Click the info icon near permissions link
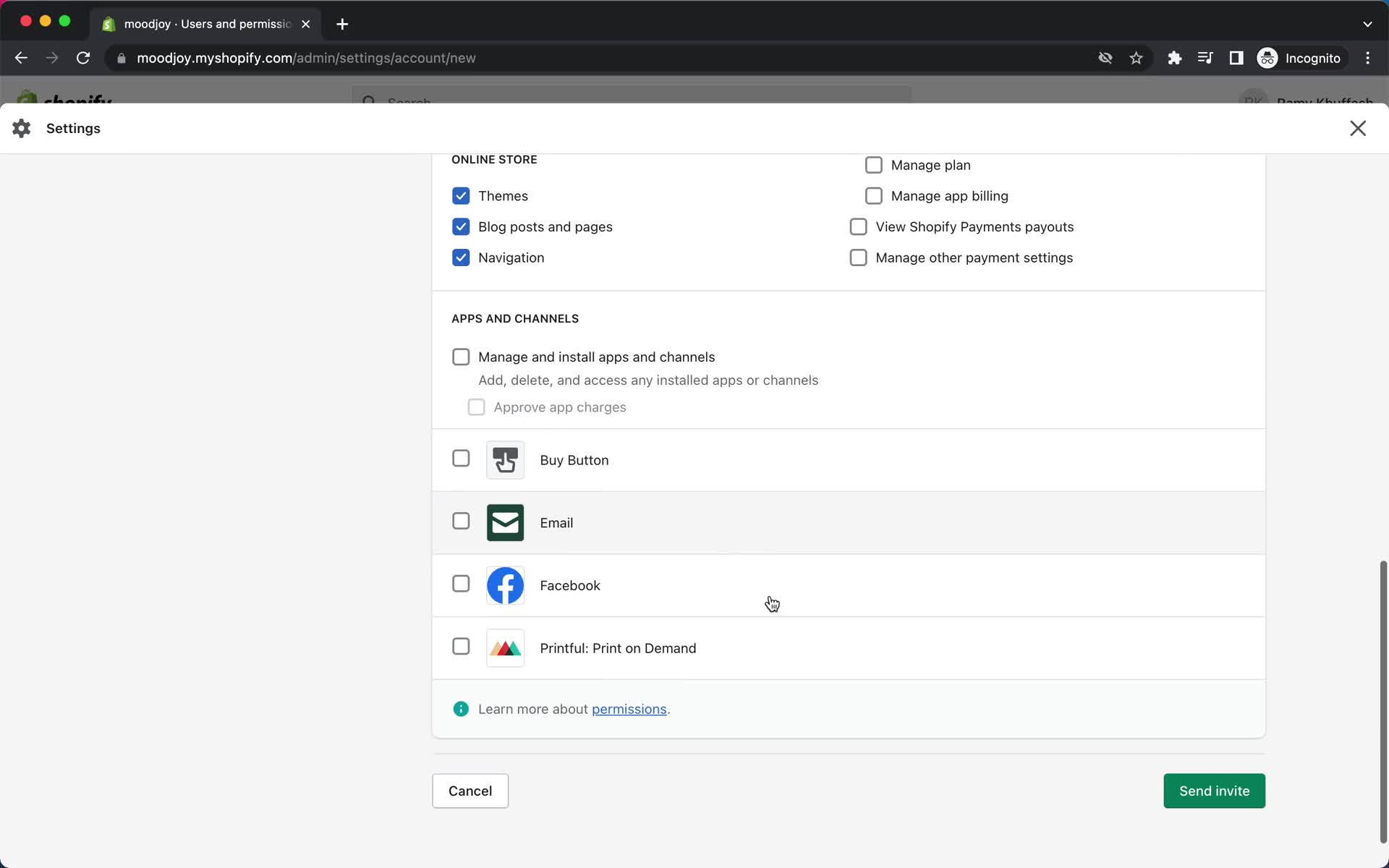 pyautogui.click(x=461, y=709)
